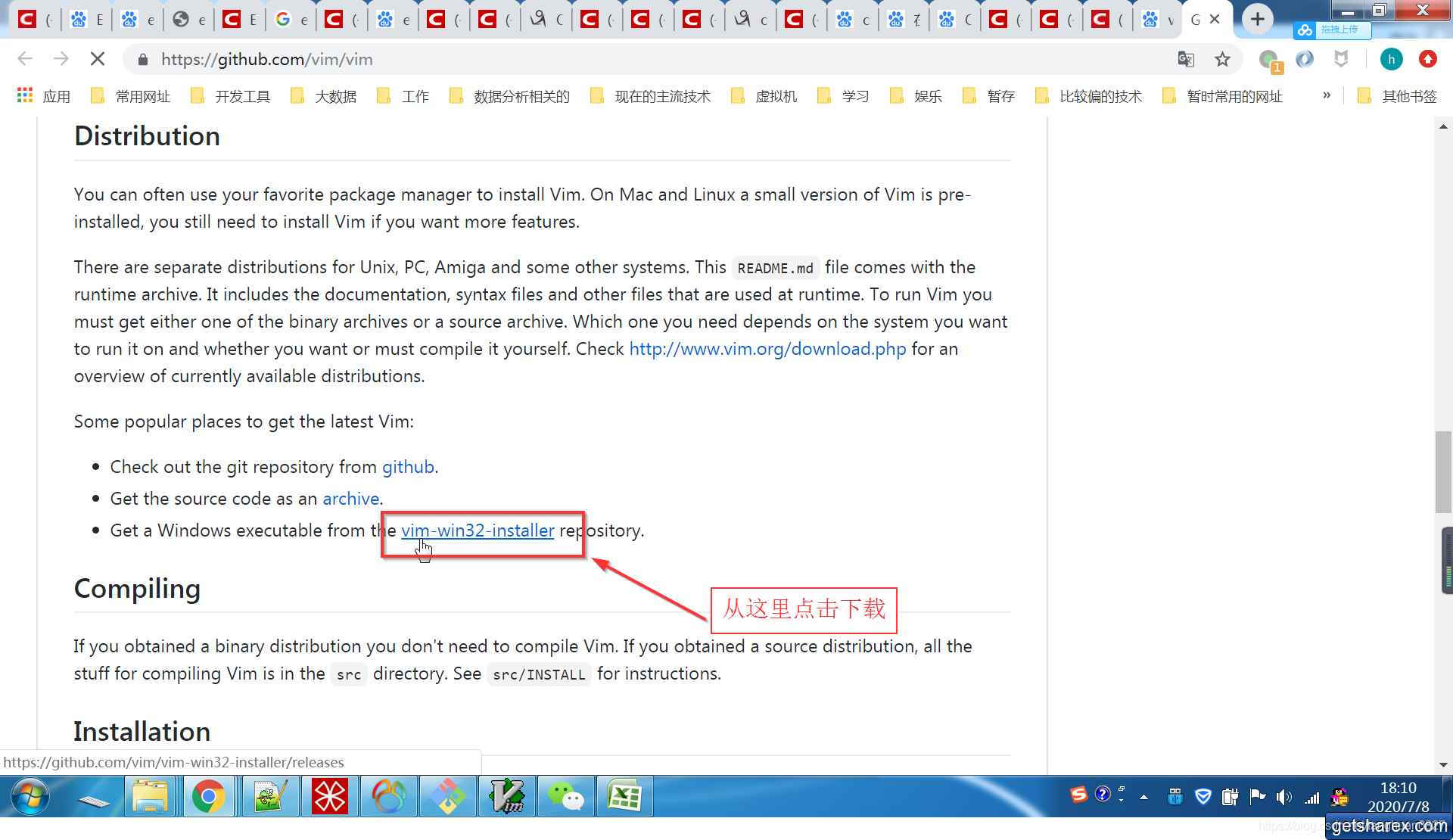Screen dimensions: 1453x840
Task: Open a new browser tab
Action: [x=1257, y=19]
